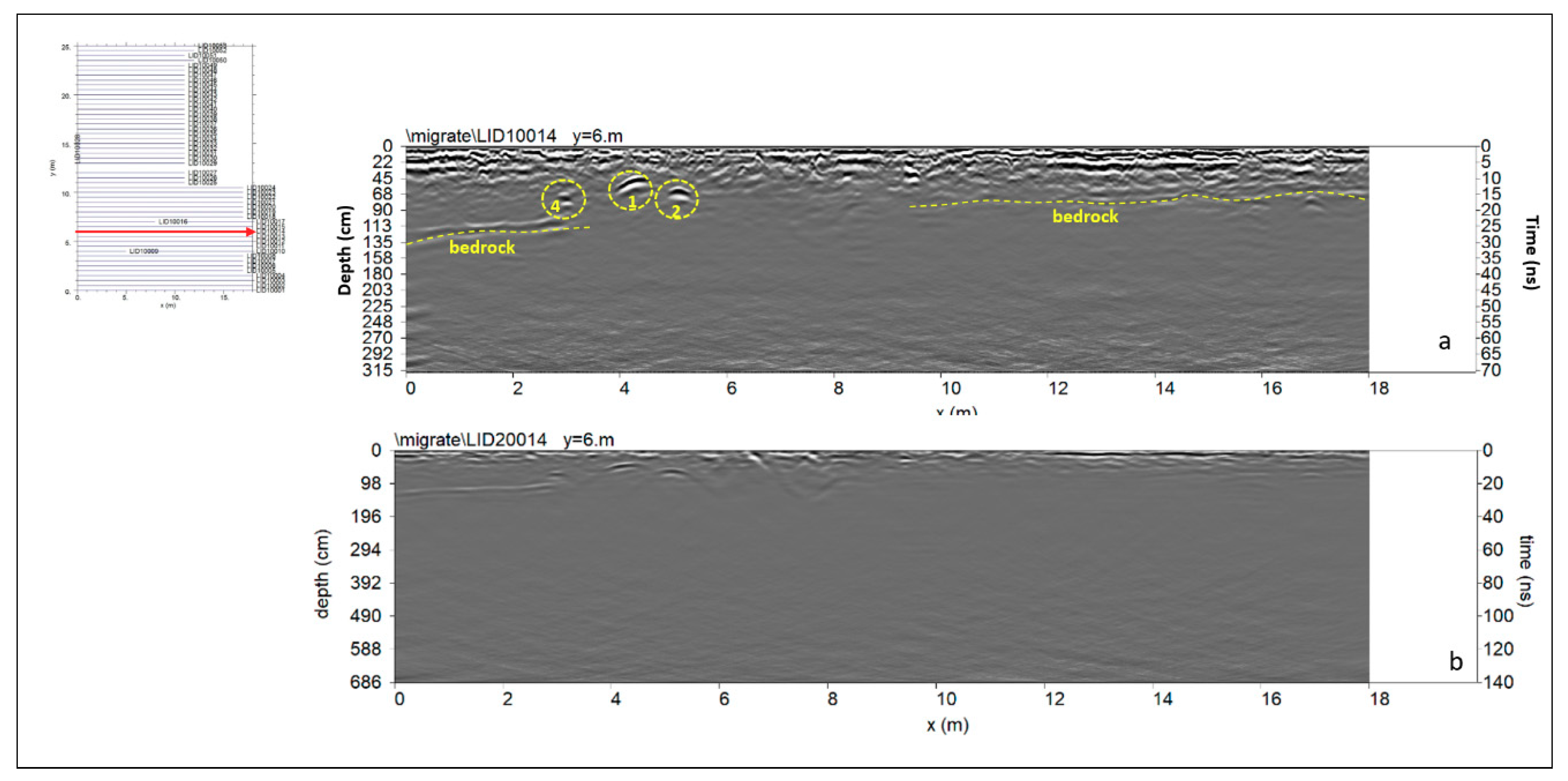The width and height of the screenshot is (1568, 781).
Task: Click the depth (cm) label of lower radargram
Action: tap(322, 573)
